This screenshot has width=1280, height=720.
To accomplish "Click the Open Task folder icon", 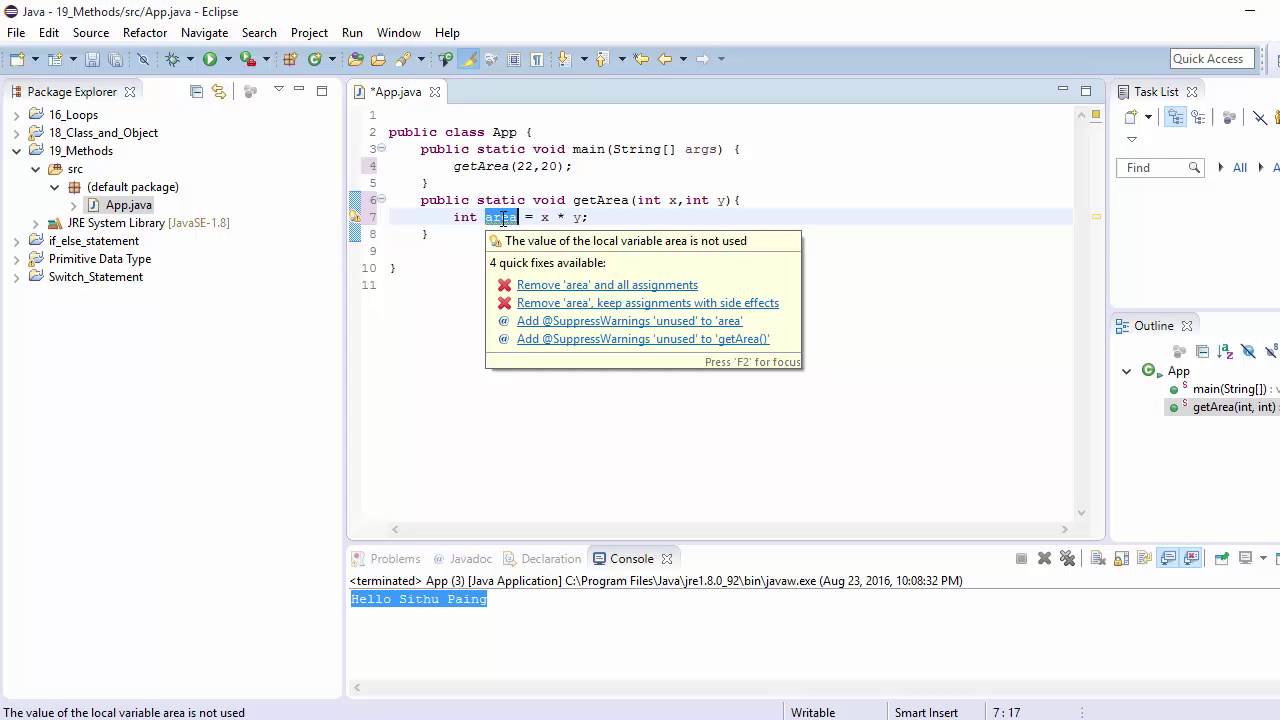I will tap(377, 59).
